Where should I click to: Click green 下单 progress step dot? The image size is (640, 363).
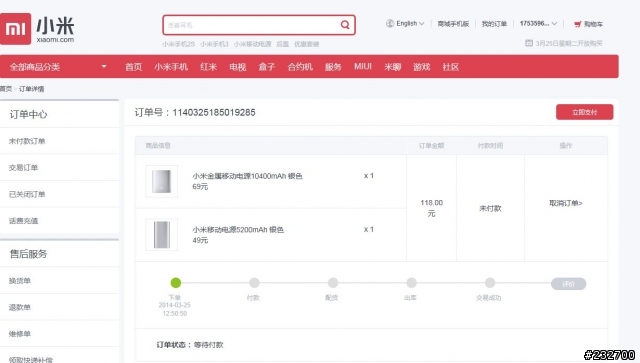pyautogui.click(x=176, y=282)
